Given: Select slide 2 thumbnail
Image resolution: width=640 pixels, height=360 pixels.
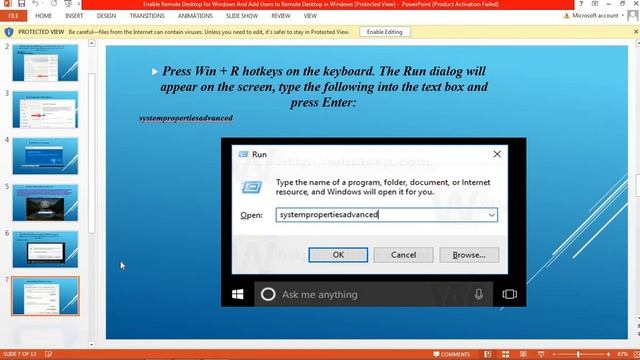Looking at the screenshot, I should pyautogui.click(x=45, y=63).
